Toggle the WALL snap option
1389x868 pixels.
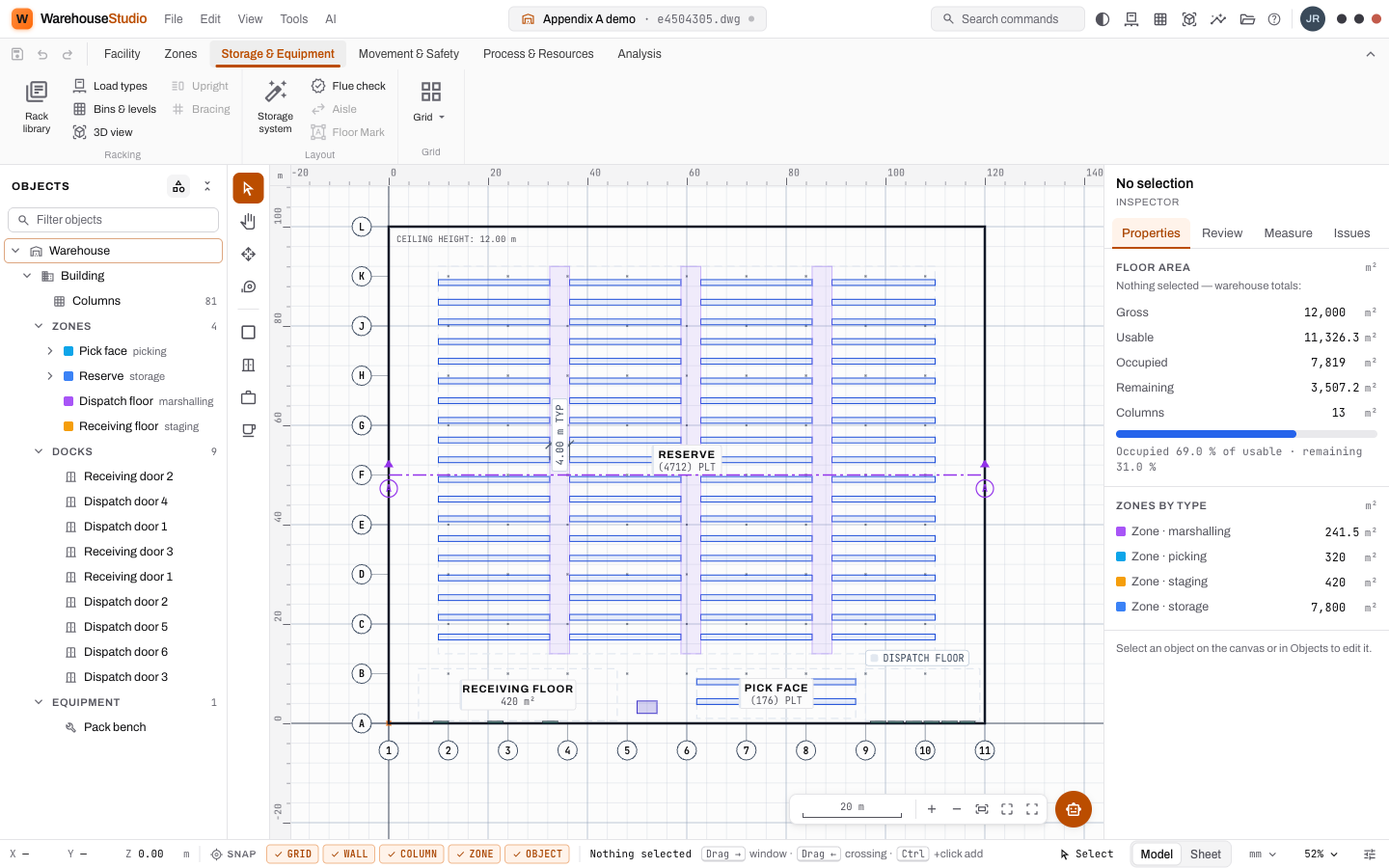349,854
